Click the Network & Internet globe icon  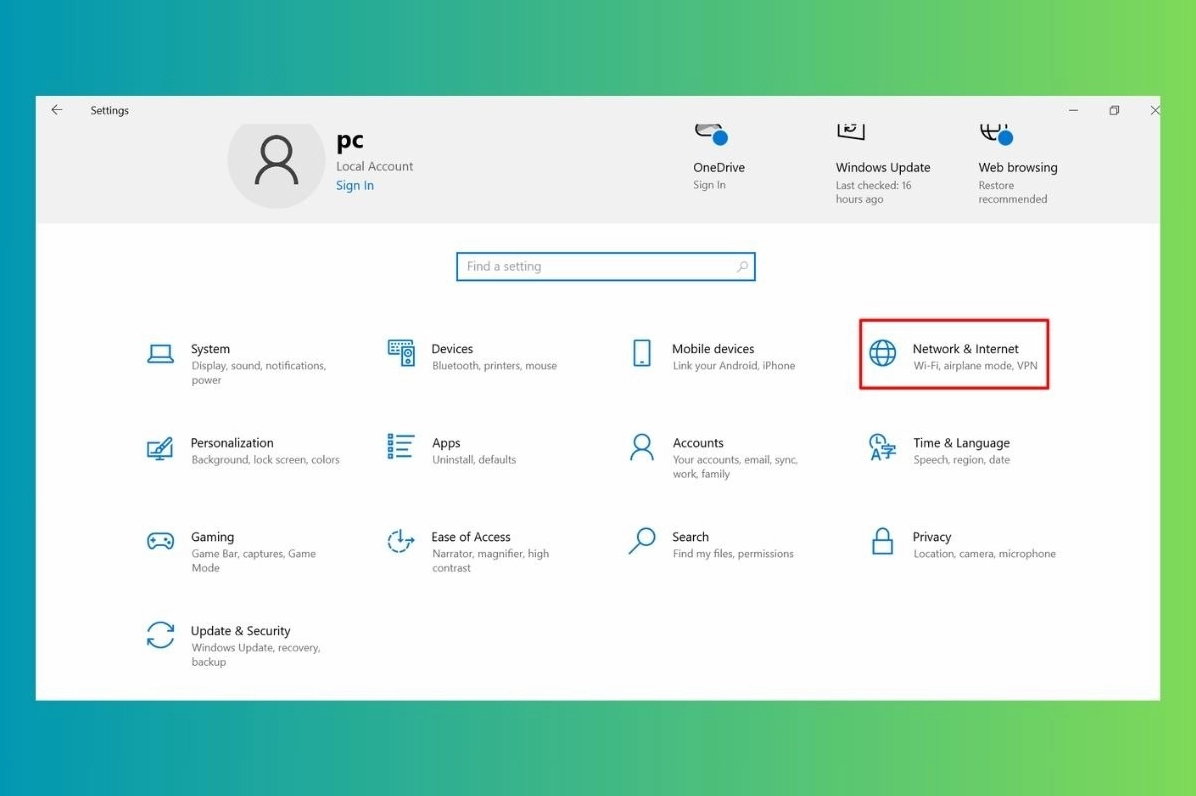(882, 353)
